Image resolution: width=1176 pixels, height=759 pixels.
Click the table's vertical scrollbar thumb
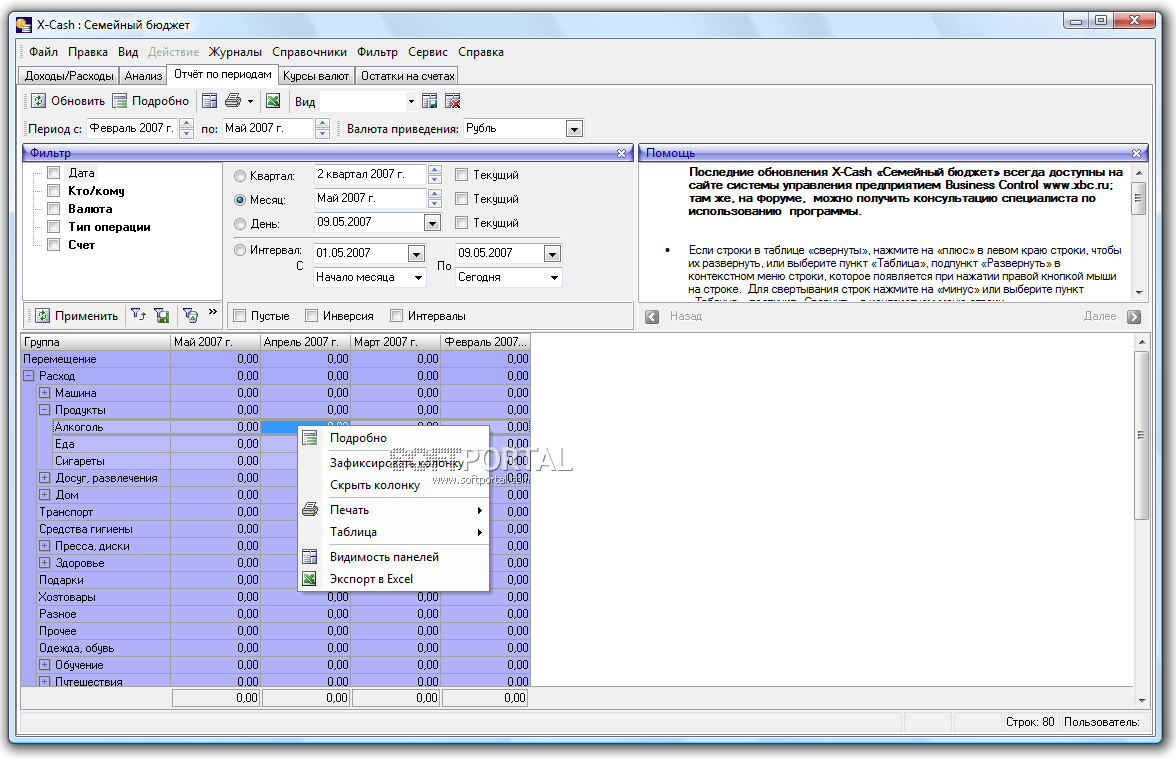point(1141,434)
